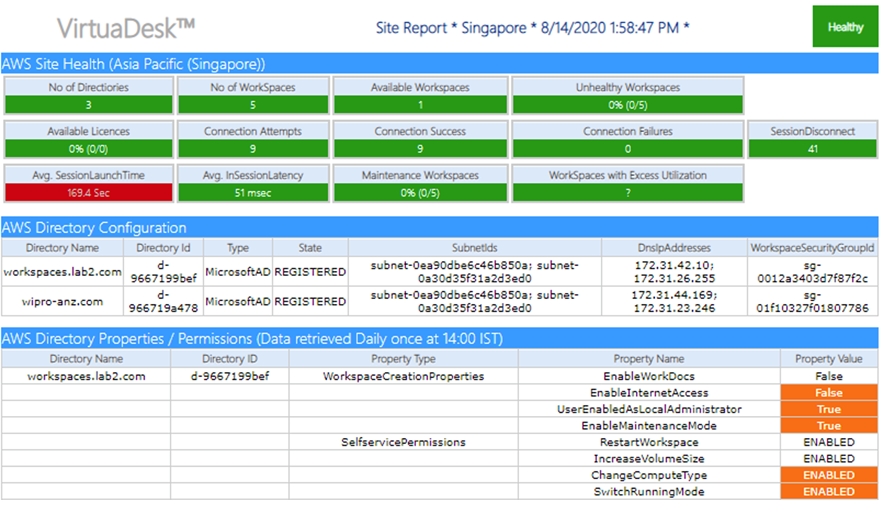Click DNS addresses 172.31.42.10; 172.31.26.255

click(674, 271)
